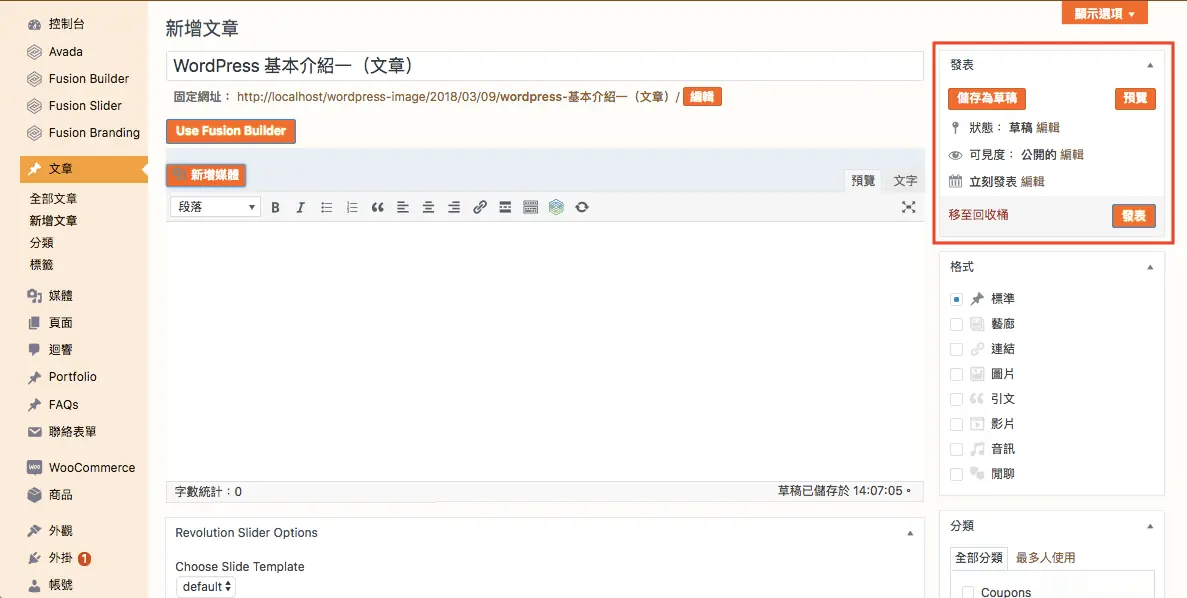This screenshot has width=1187, height=598.
Task: Click the refresh arrows toolbar icon
Action: click(581, 207)
